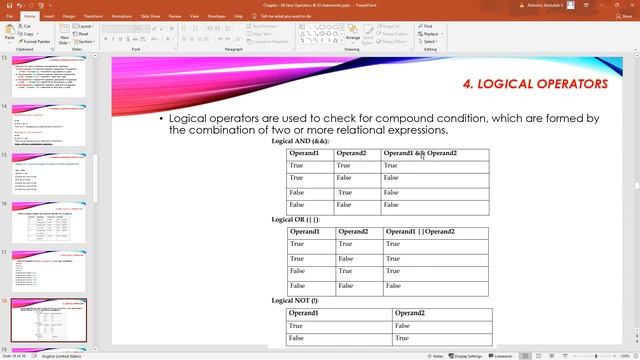The image size is (640, 360).
Task: Click the zoom slider handle
Action: coord(596,356)
